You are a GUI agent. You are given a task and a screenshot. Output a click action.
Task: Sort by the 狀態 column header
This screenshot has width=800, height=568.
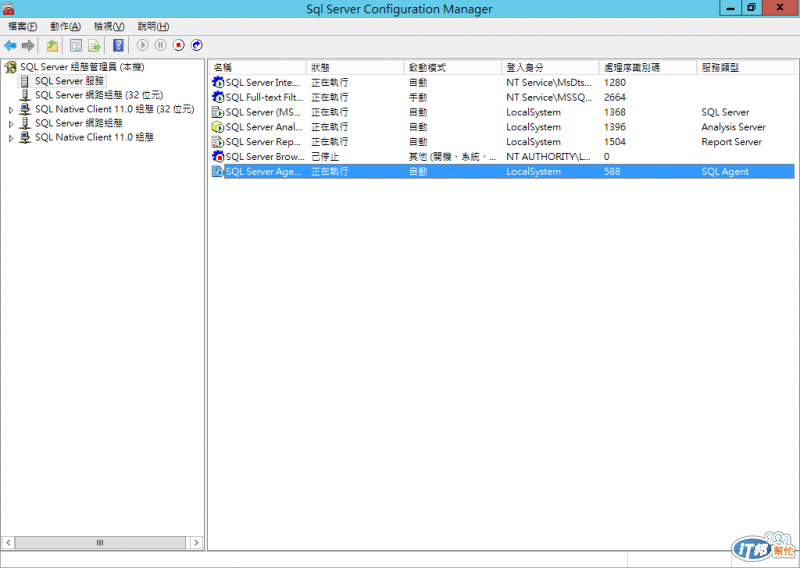click(x=355, y=67)
